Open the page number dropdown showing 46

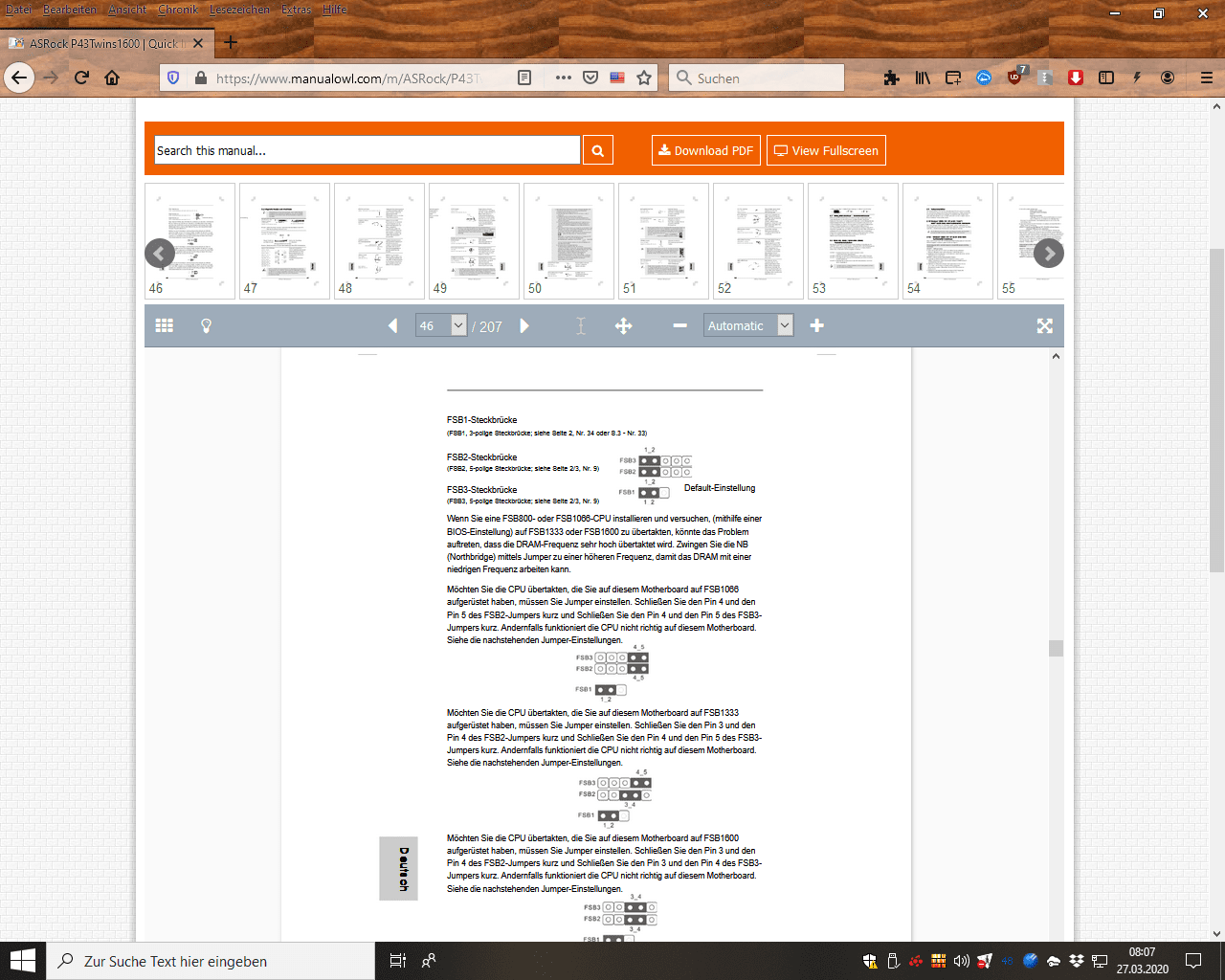coord(441,326)
